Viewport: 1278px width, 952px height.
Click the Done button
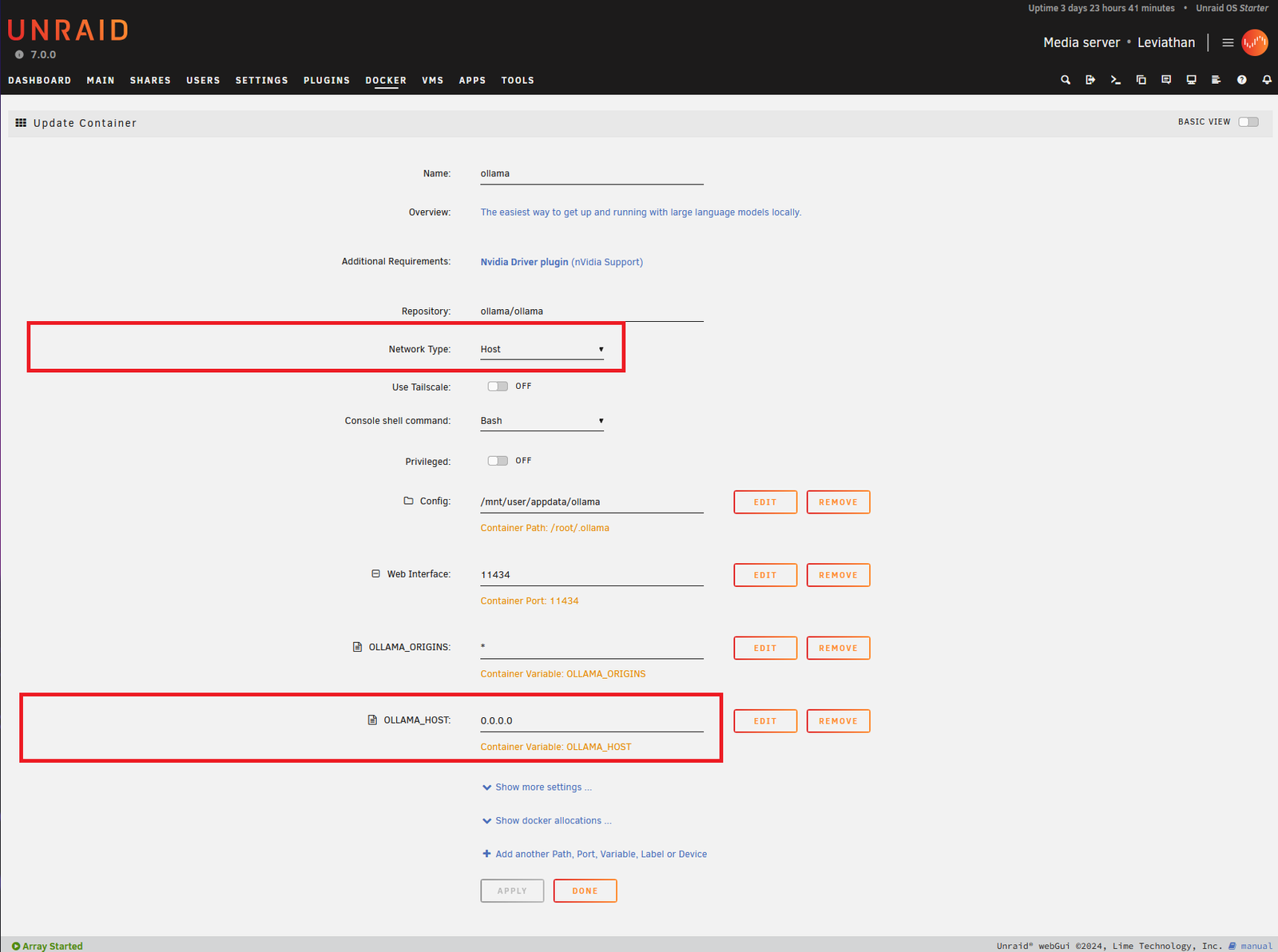point(585,891)
